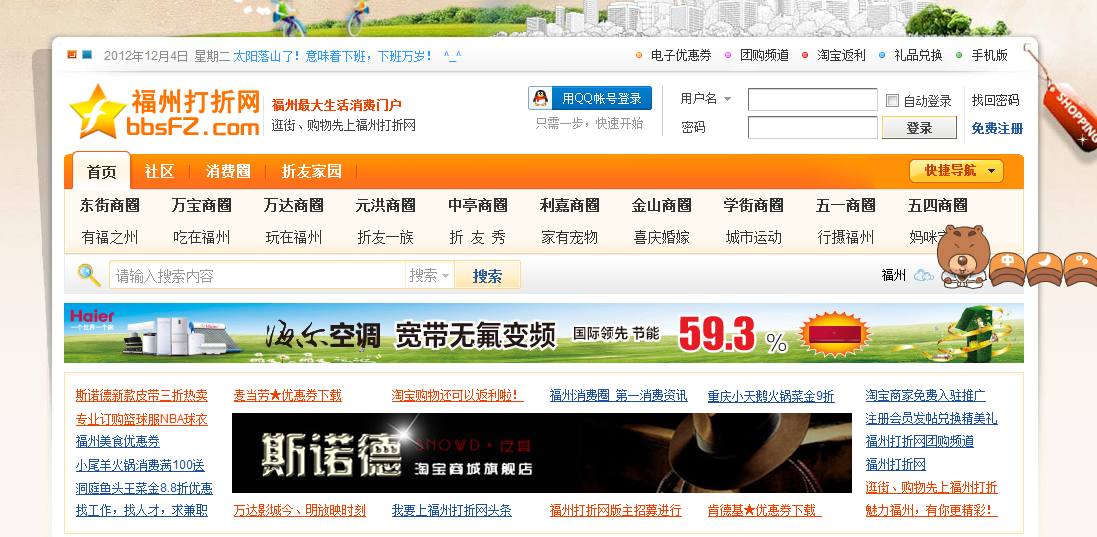Click the 礼品兑换 link
Image resolution: width=1097 pixels, height=537 pixels.
pos(919,55)
